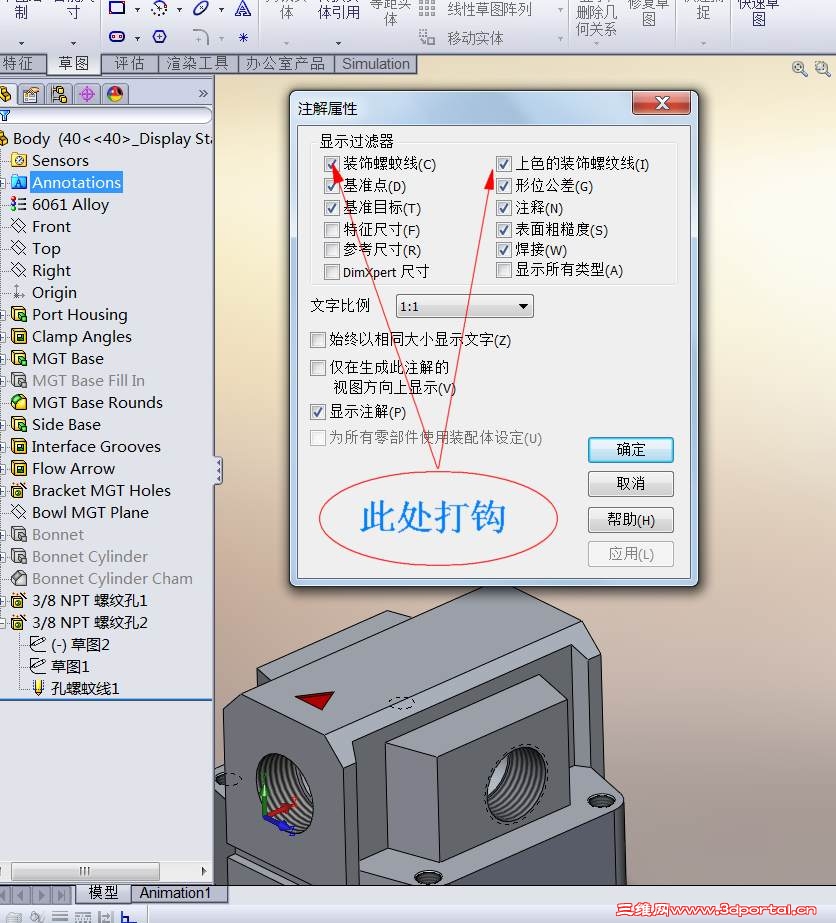Click the Zoom to Area magnifier icon
This screenshot has height=923, width=836.
click(822, 69)
